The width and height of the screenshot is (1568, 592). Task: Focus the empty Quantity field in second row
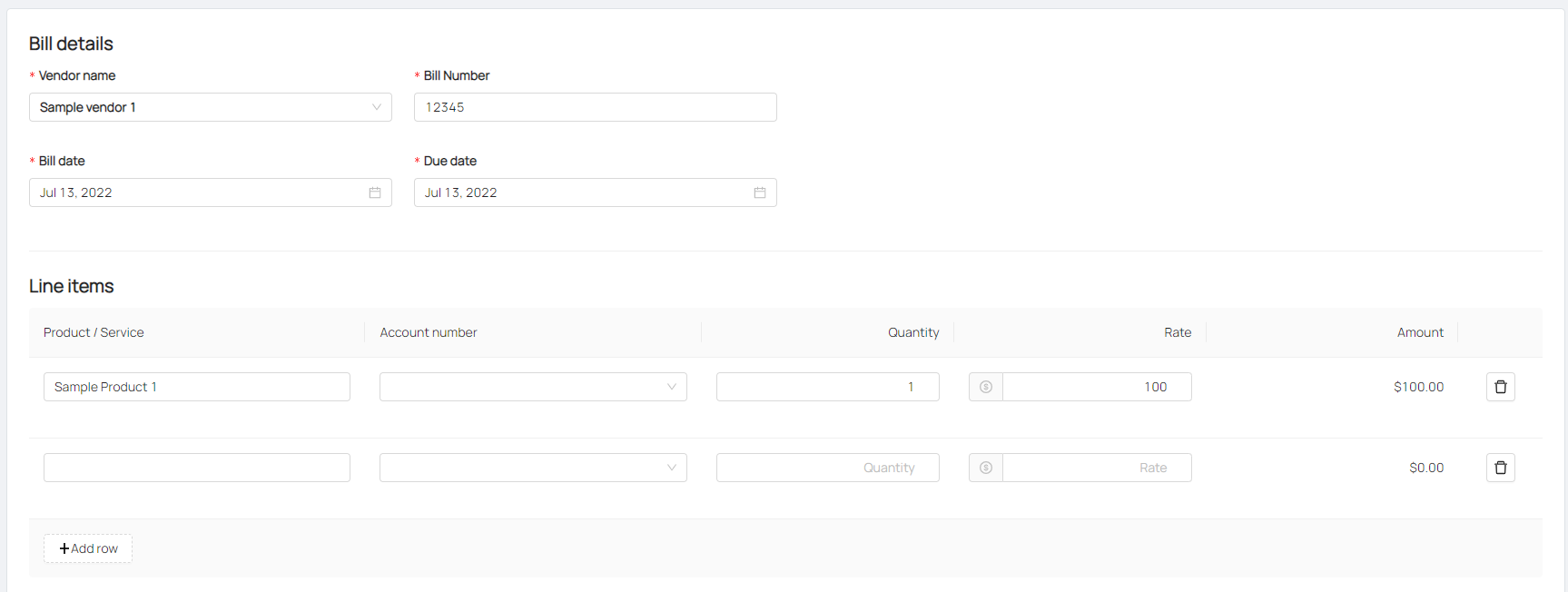pos(827,468)
